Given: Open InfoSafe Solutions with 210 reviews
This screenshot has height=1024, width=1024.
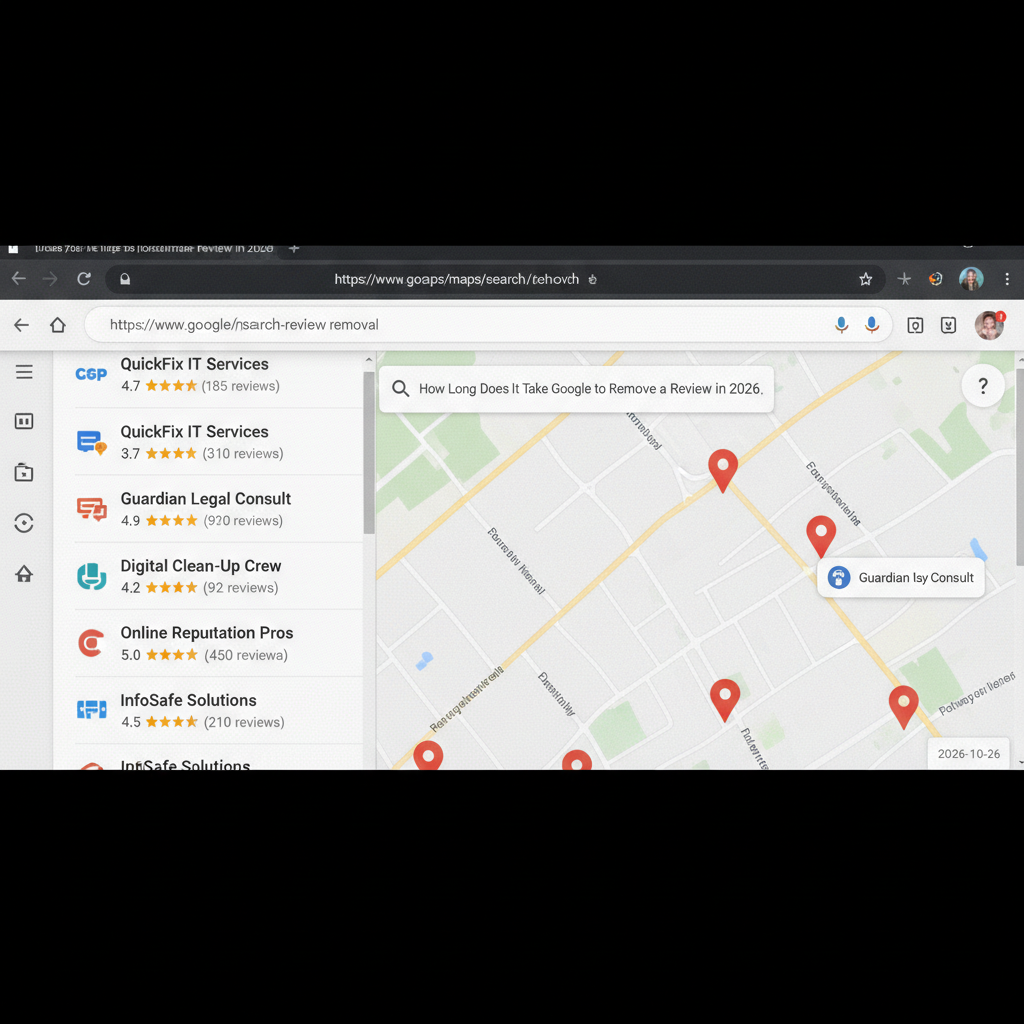Looking at the screenshot, I should click(219, 711).
